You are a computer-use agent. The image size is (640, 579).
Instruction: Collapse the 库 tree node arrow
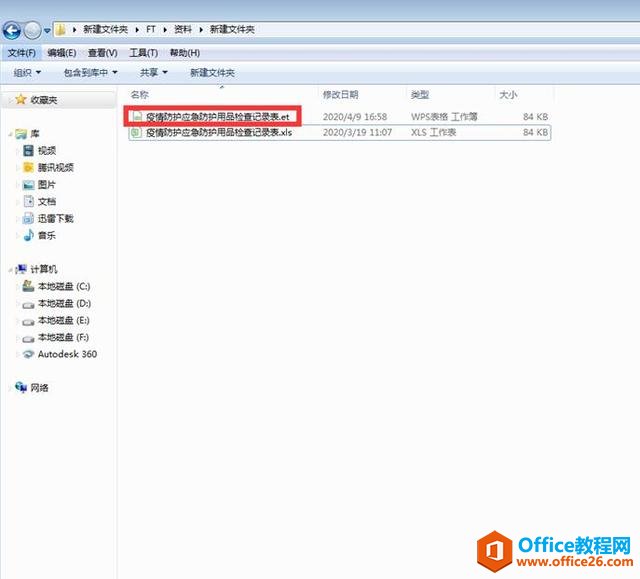pyautogui.click(x=10, y=134)
